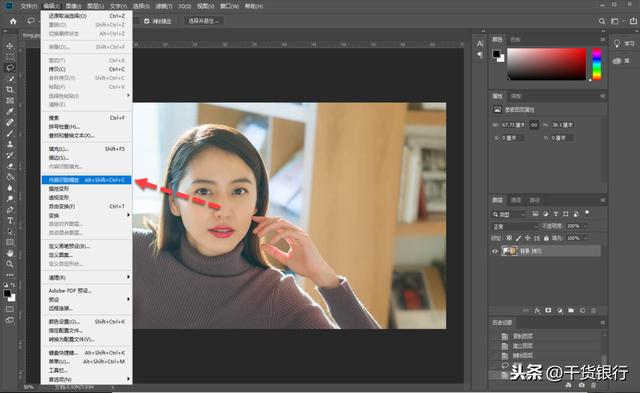Viewport: 640px width, 393px height.
Task: Choose 键盘快捷键 menu entry
Action: 87,353
